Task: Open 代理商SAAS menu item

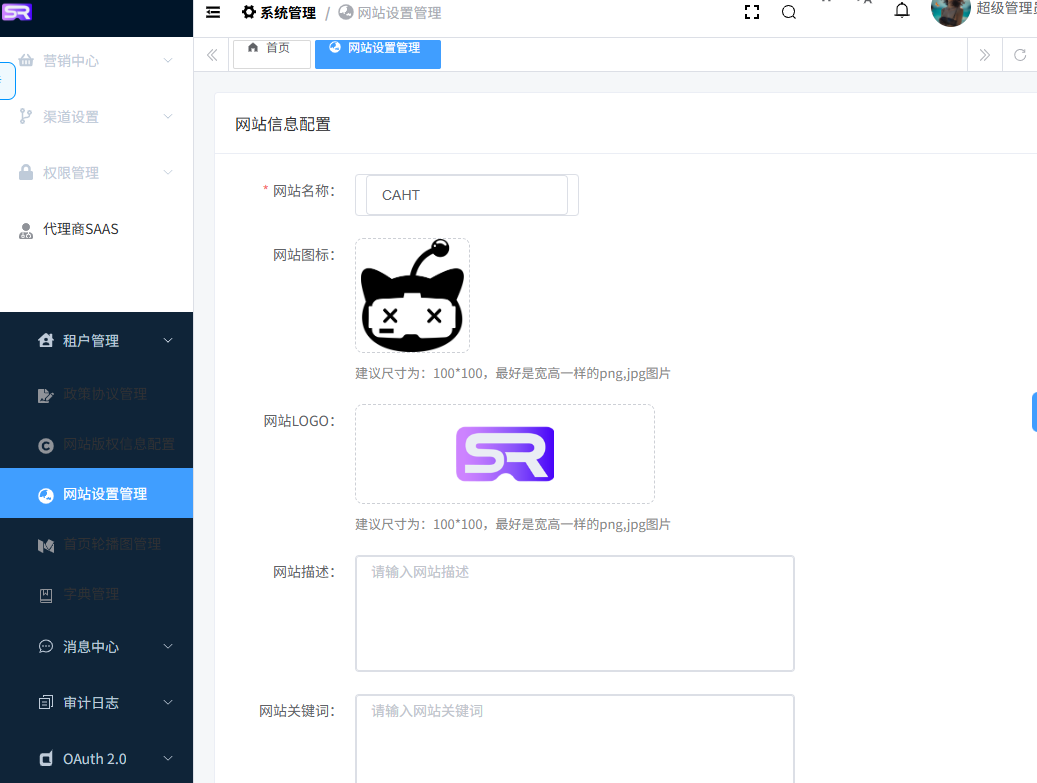Action: pos(81,229)
